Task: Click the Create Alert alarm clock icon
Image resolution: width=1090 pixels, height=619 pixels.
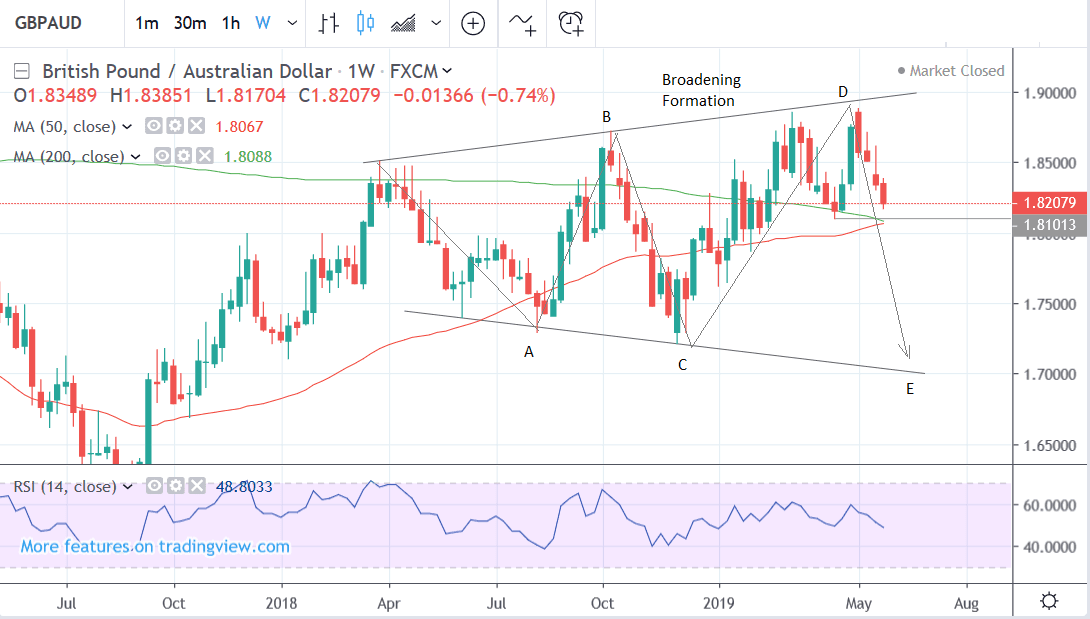Action: (571, 23)
